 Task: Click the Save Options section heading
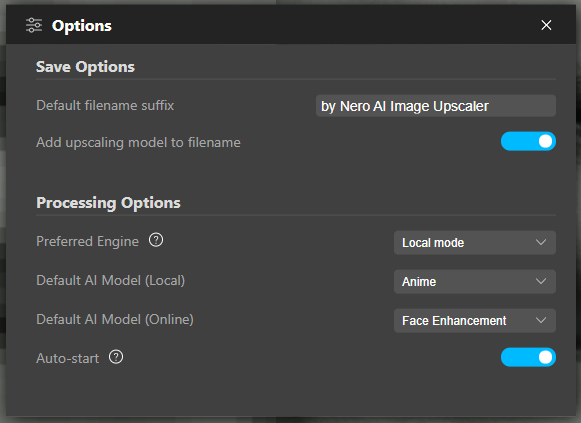(85, 67)
